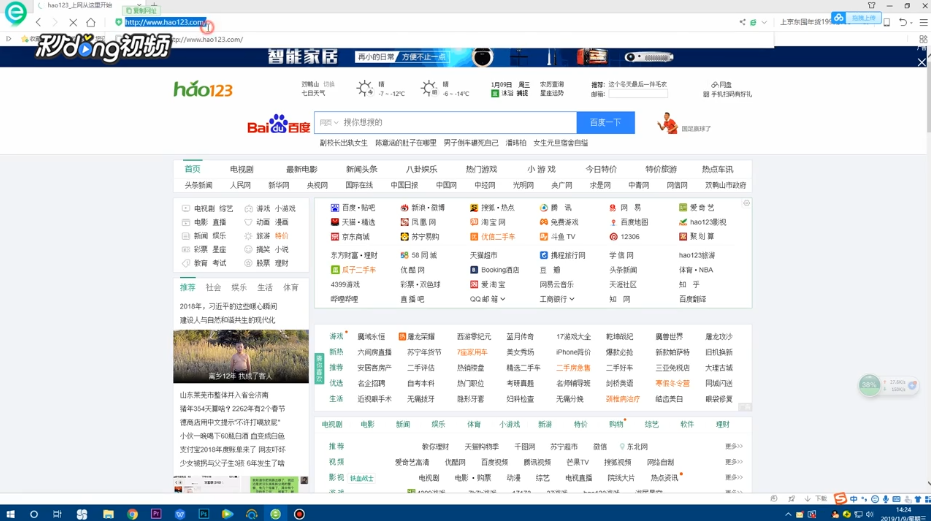Viewport: 931px width, 521px height.
Task: Stop page loading with the X button
Action: click(x=73, y=22)
